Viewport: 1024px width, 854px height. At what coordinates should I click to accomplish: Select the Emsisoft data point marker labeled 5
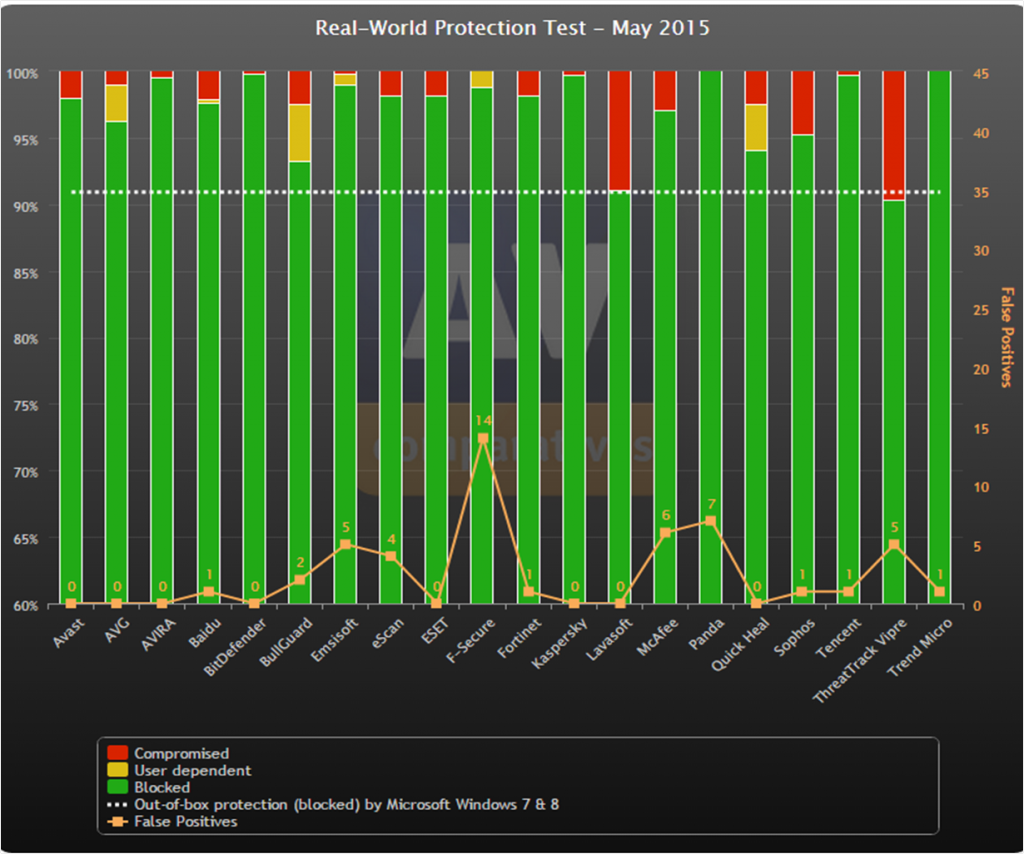[x=345, y=545]
